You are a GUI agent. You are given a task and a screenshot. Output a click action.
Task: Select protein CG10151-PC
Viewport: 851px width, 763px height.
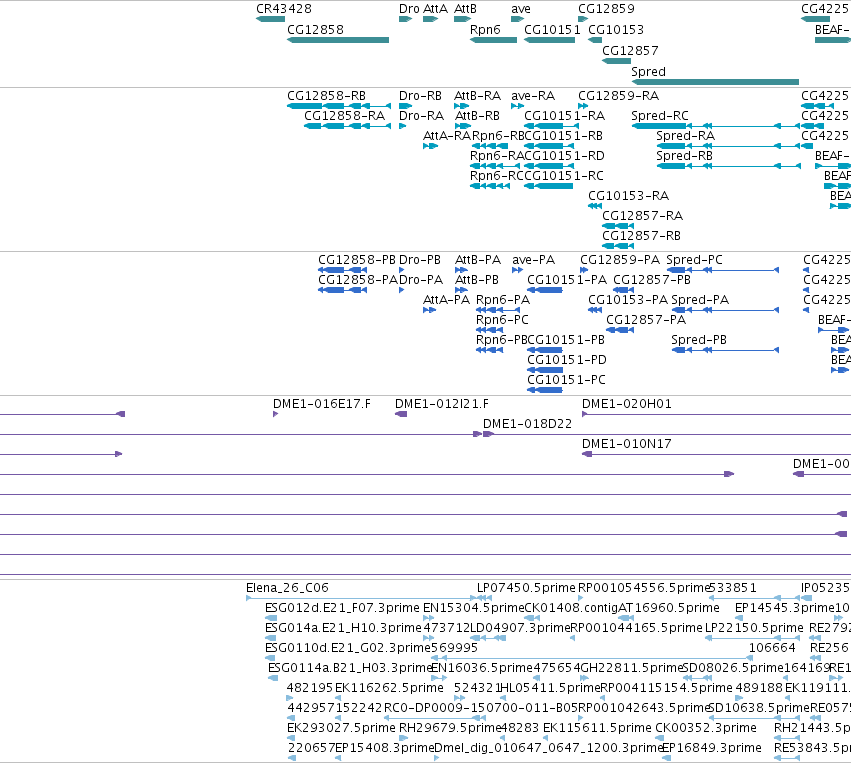[545, 390]
